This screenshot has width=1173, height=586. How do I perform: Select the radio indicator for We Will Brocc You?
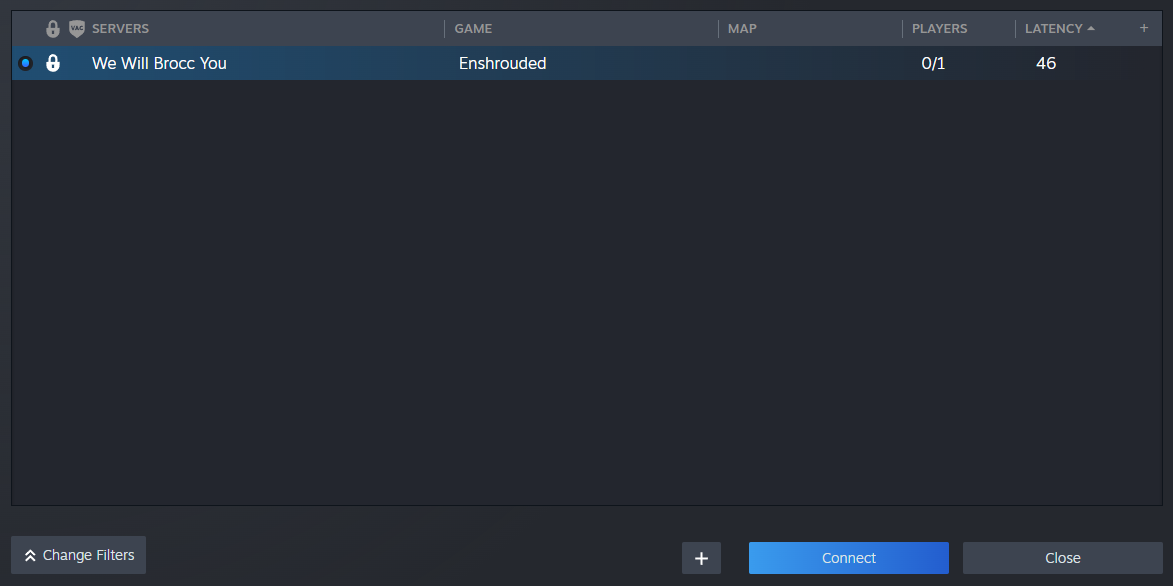pyautogui.click(x=25, y=63)
